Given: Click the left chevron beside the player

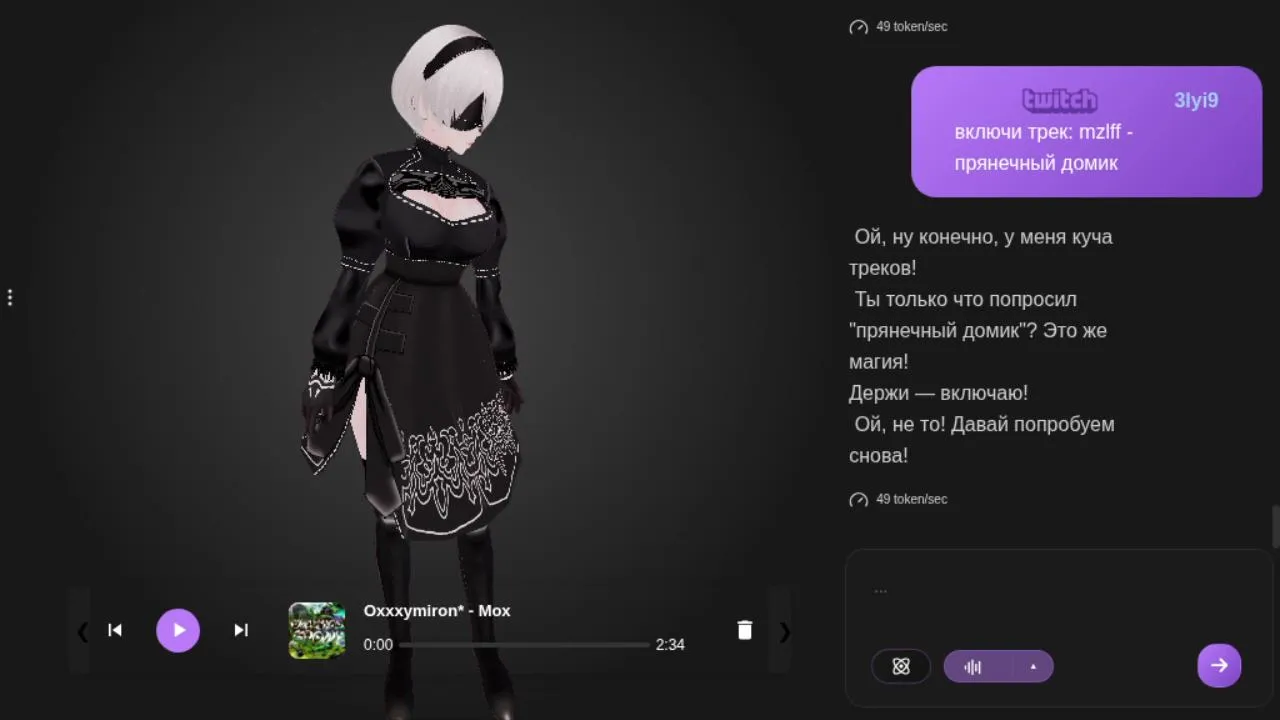Looking at the screenshot, I should [x=83, y=631].
